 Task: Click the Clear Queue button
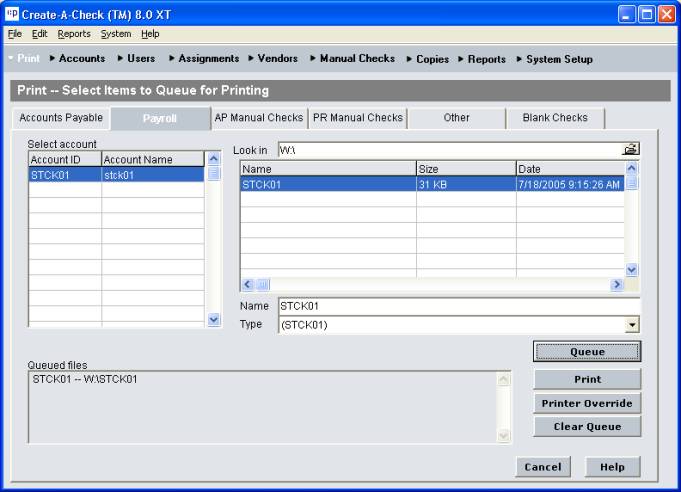pos(587,427)
